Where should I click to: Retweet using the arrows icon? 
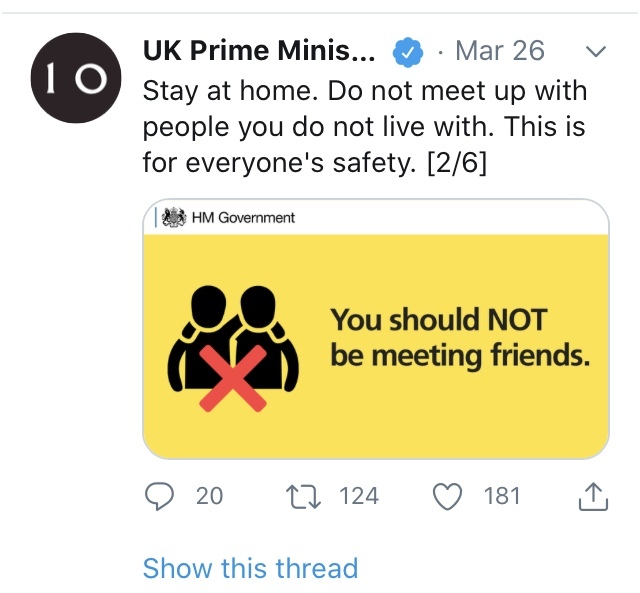point(303,495)
